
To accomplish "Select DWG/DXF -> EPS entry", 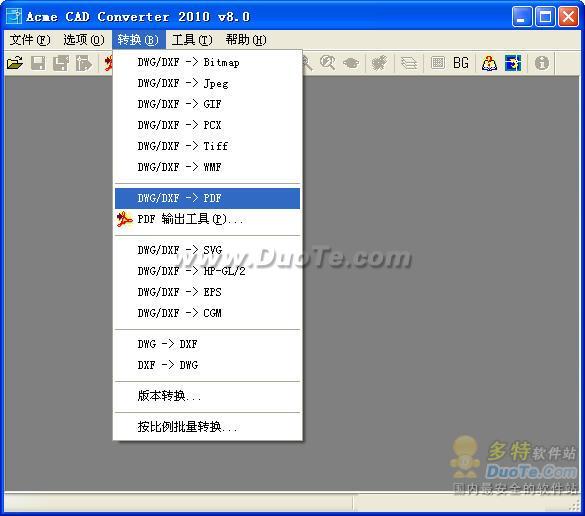I will pos(207,292).
